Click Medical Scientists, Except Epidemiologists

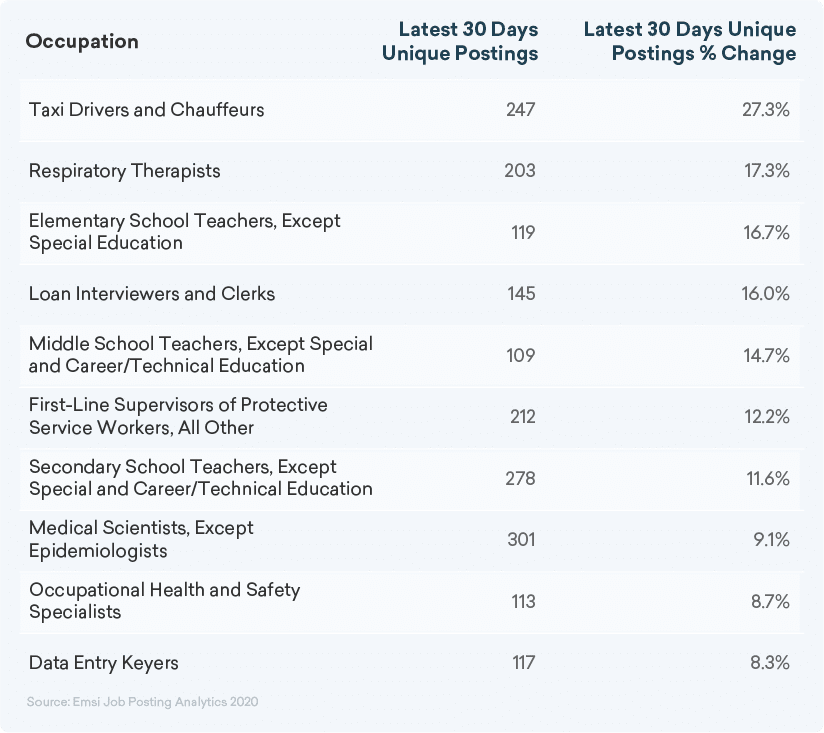click(142, 539)
